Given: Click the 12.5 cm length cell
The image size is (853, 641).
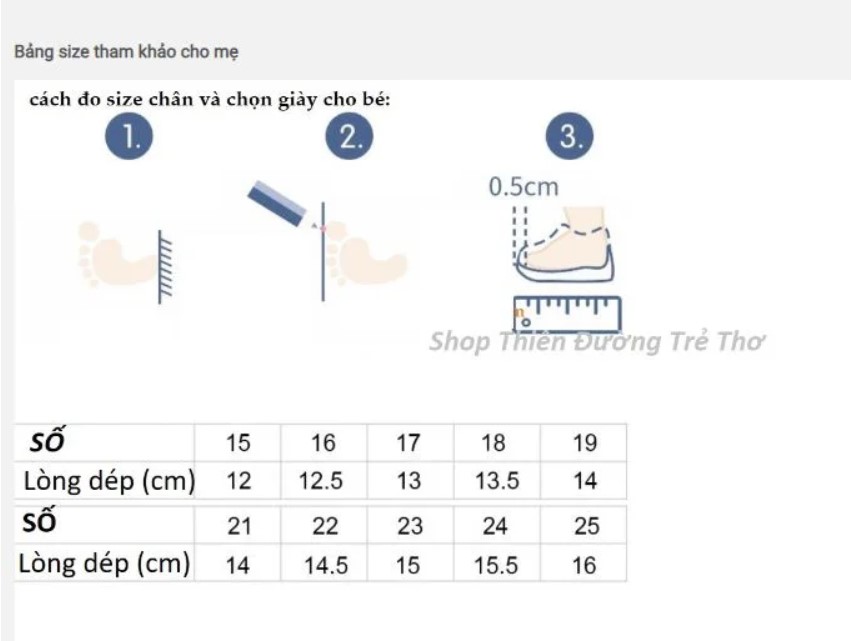Looking at the screenshot, I should click(321, 481).
